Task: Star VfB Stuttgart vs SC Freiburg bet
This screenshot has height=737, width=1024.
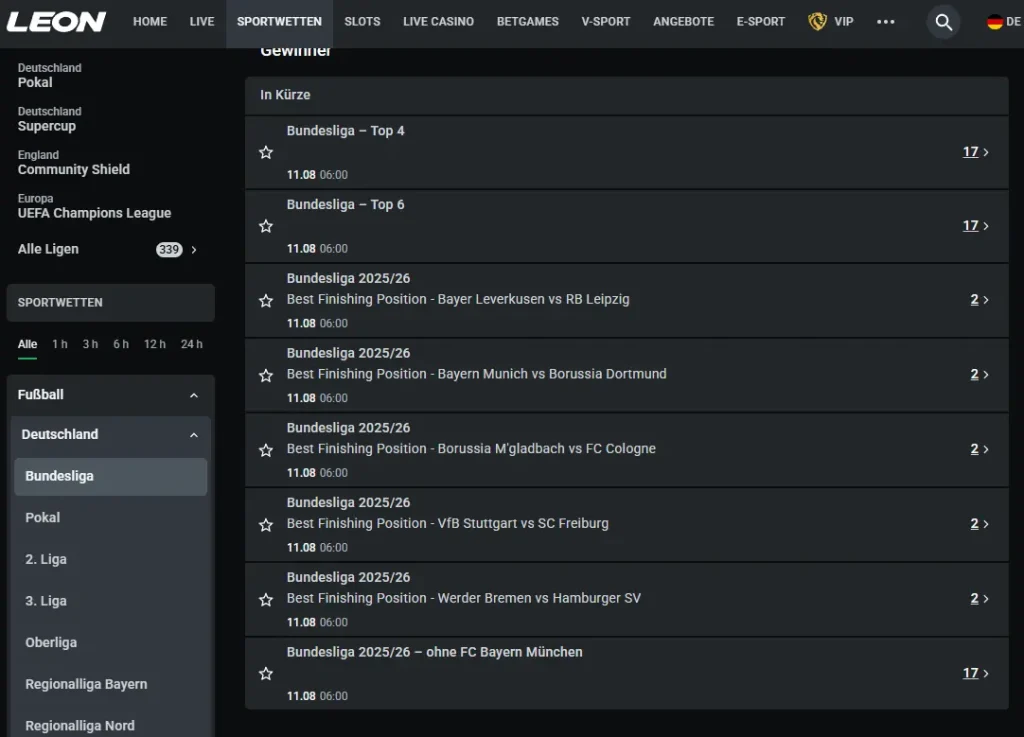Action: point(266,525)
